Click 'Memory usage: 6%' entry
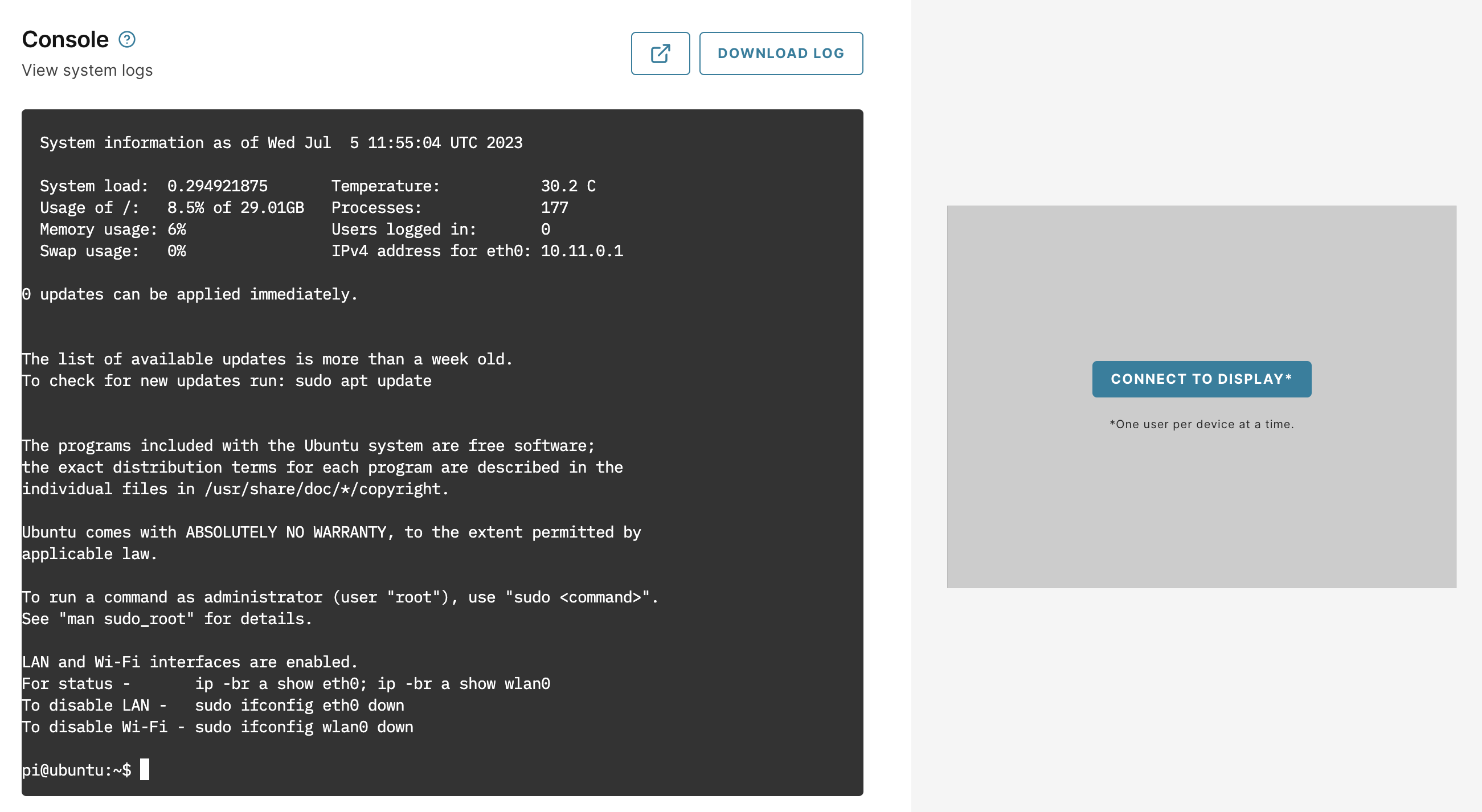The width and height of the screenshot is (1482, 812). pos(113,229)
